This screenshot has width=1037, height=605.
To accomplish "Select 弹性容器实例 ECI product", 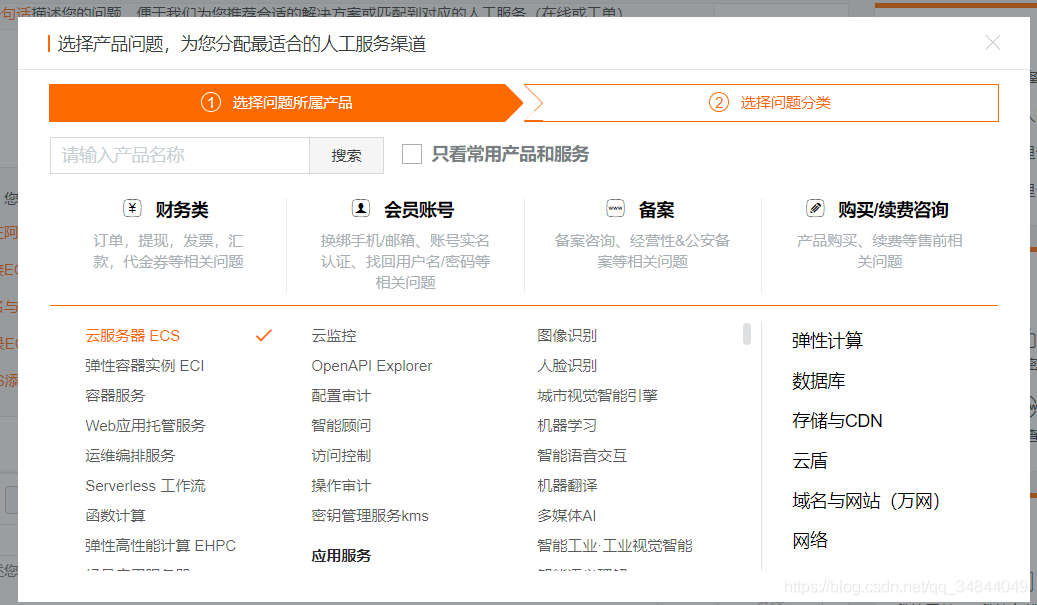I will coord(145,366).
